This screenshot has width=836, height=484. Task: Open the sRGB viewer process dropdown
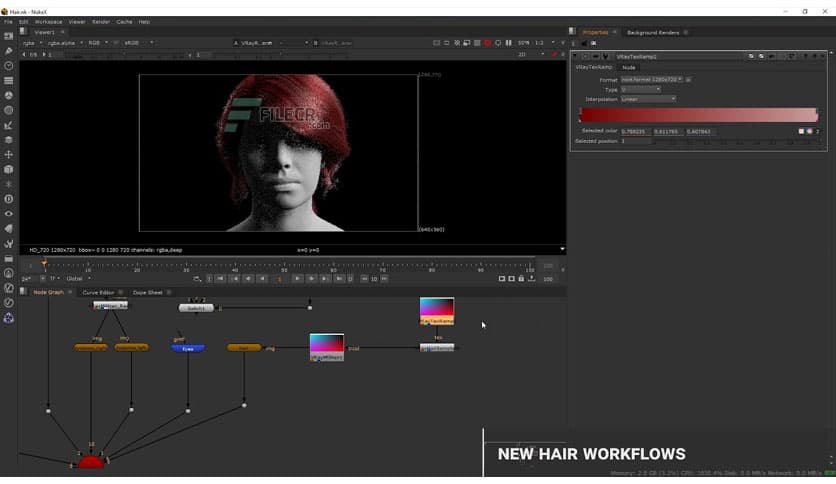tap(138, 43)
